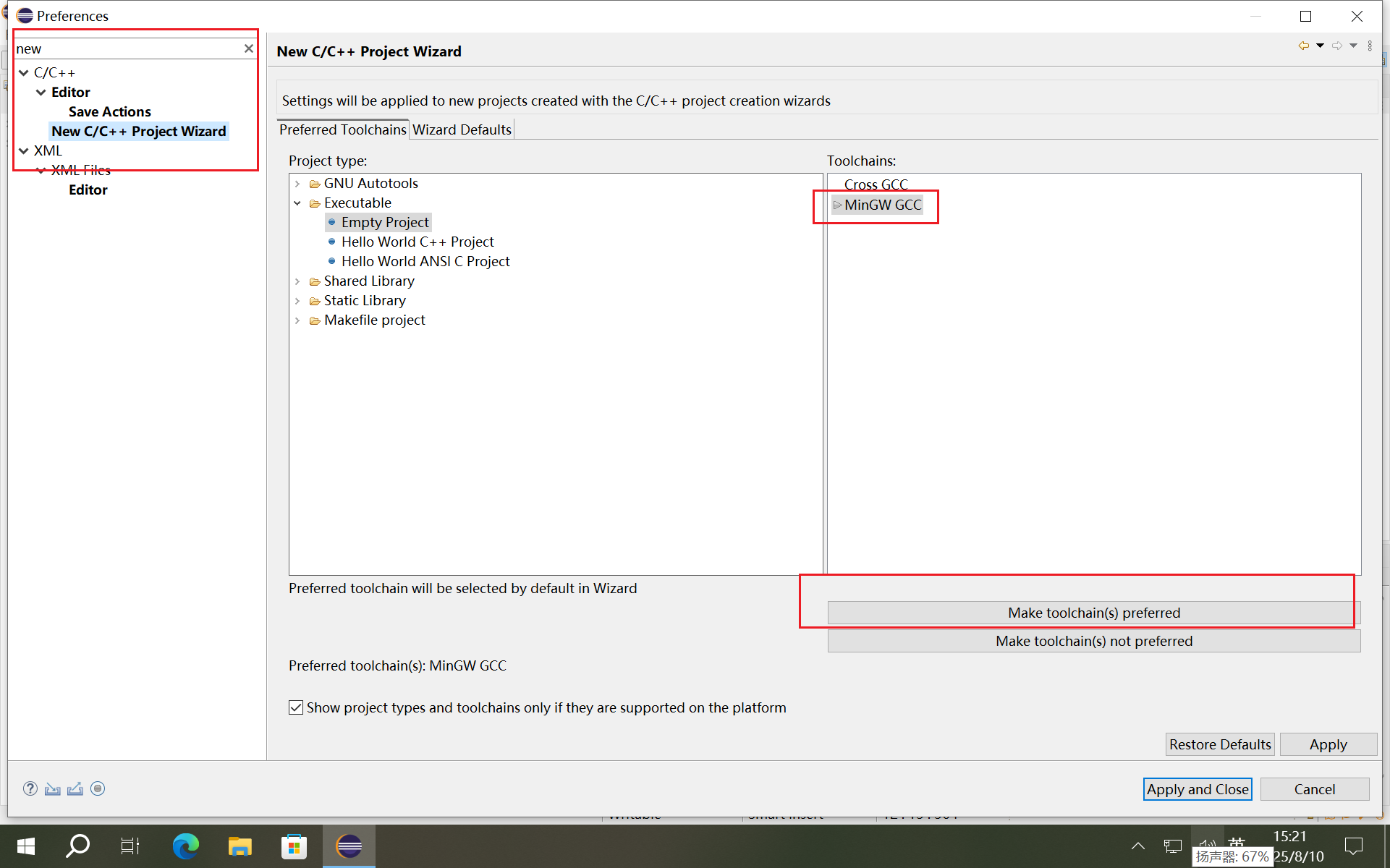Click the Makefile project label
Viewport: 1390px width, 868px height.
click(374, 320)
